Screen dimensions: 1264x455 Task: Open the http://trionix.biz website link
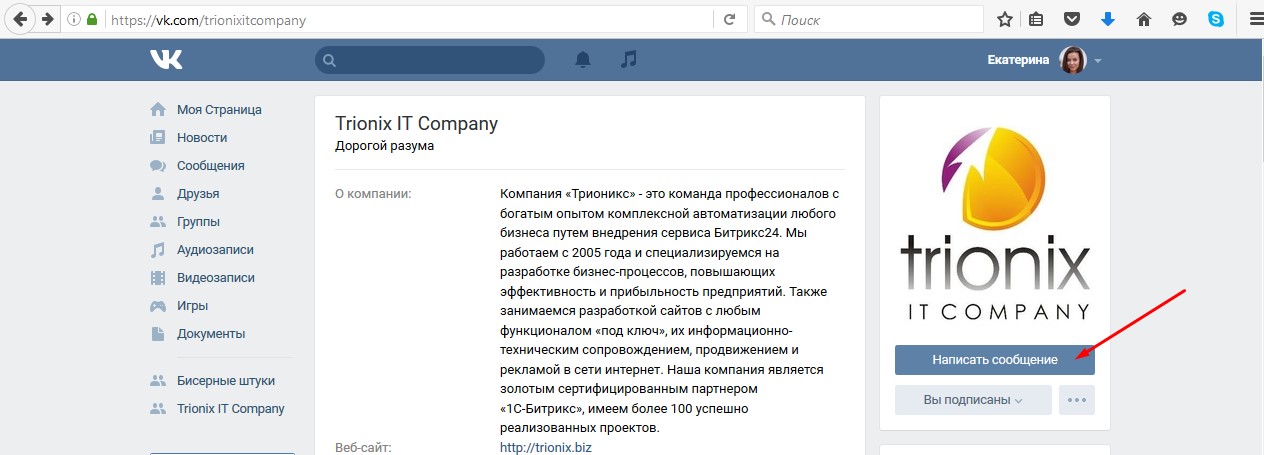[x=546, y=447]
